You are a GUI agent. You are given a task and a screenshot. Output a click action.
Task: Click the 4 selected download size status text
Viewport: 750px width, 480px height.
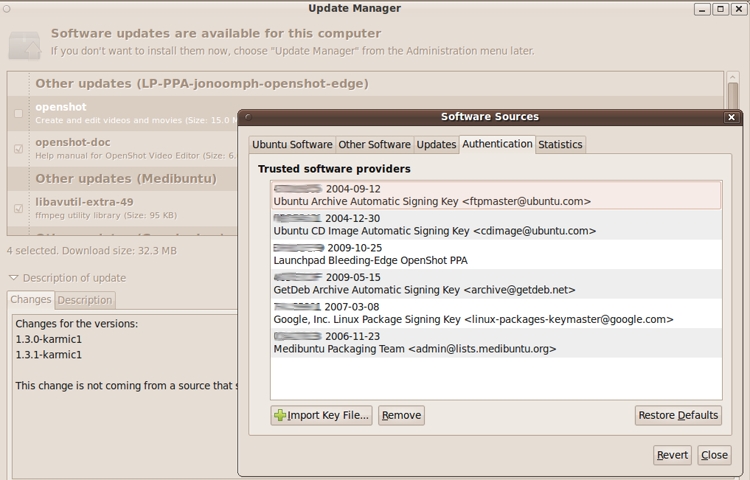point(91,251)
